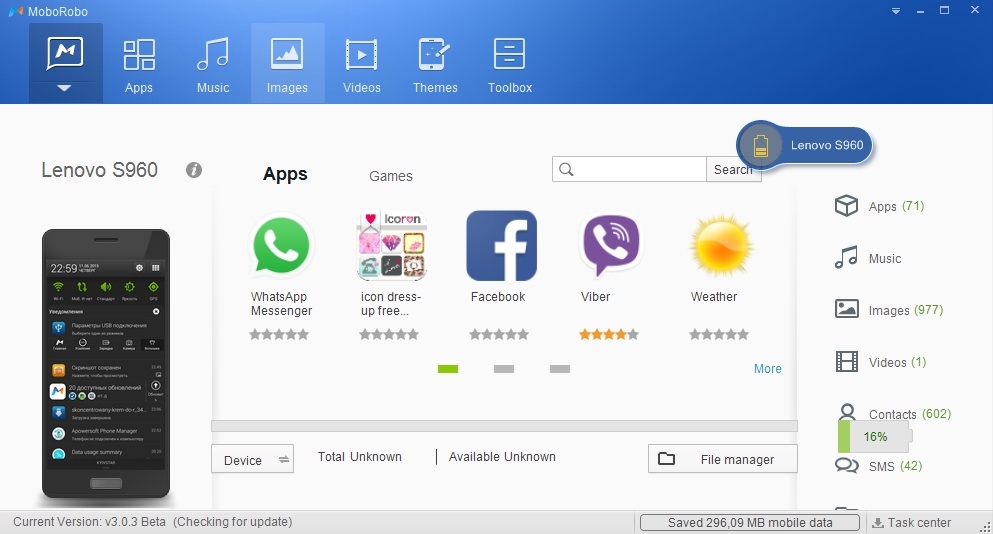Click the storage usage bar
The width and height of the screenshot is (993, 534).
click(504, 426)
